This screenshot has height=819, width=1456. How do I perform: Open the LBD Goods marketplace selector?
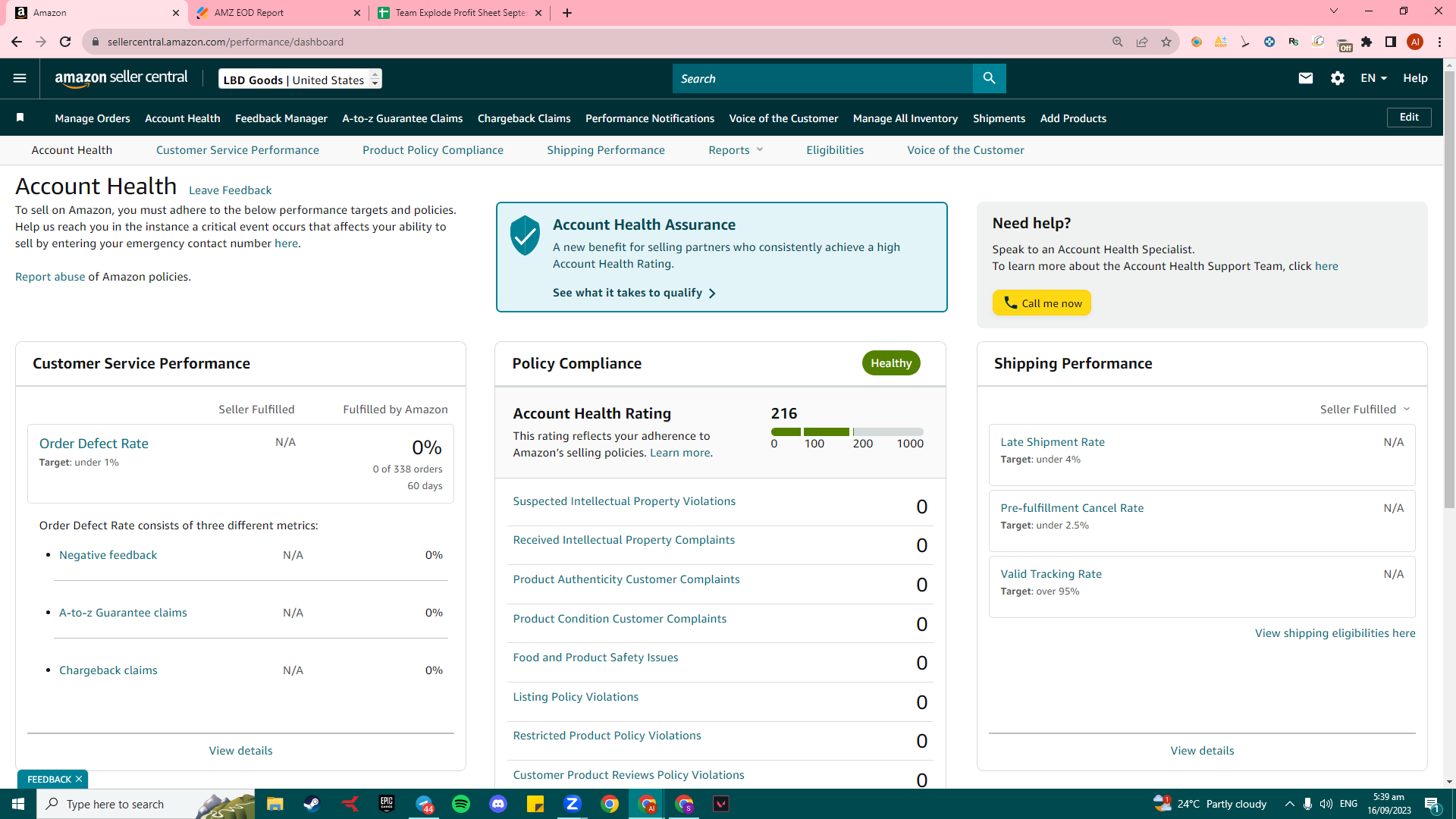click(x=300, y=79)
